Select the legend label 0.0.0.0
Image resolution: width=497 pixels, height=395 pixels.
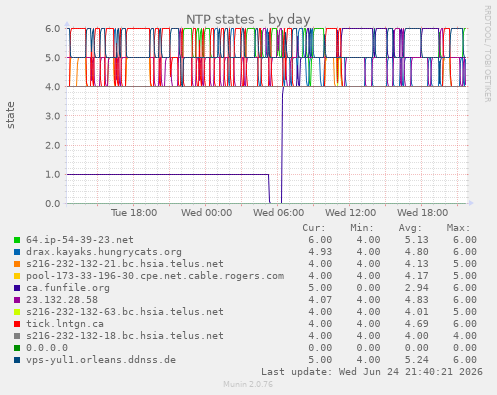47,348
